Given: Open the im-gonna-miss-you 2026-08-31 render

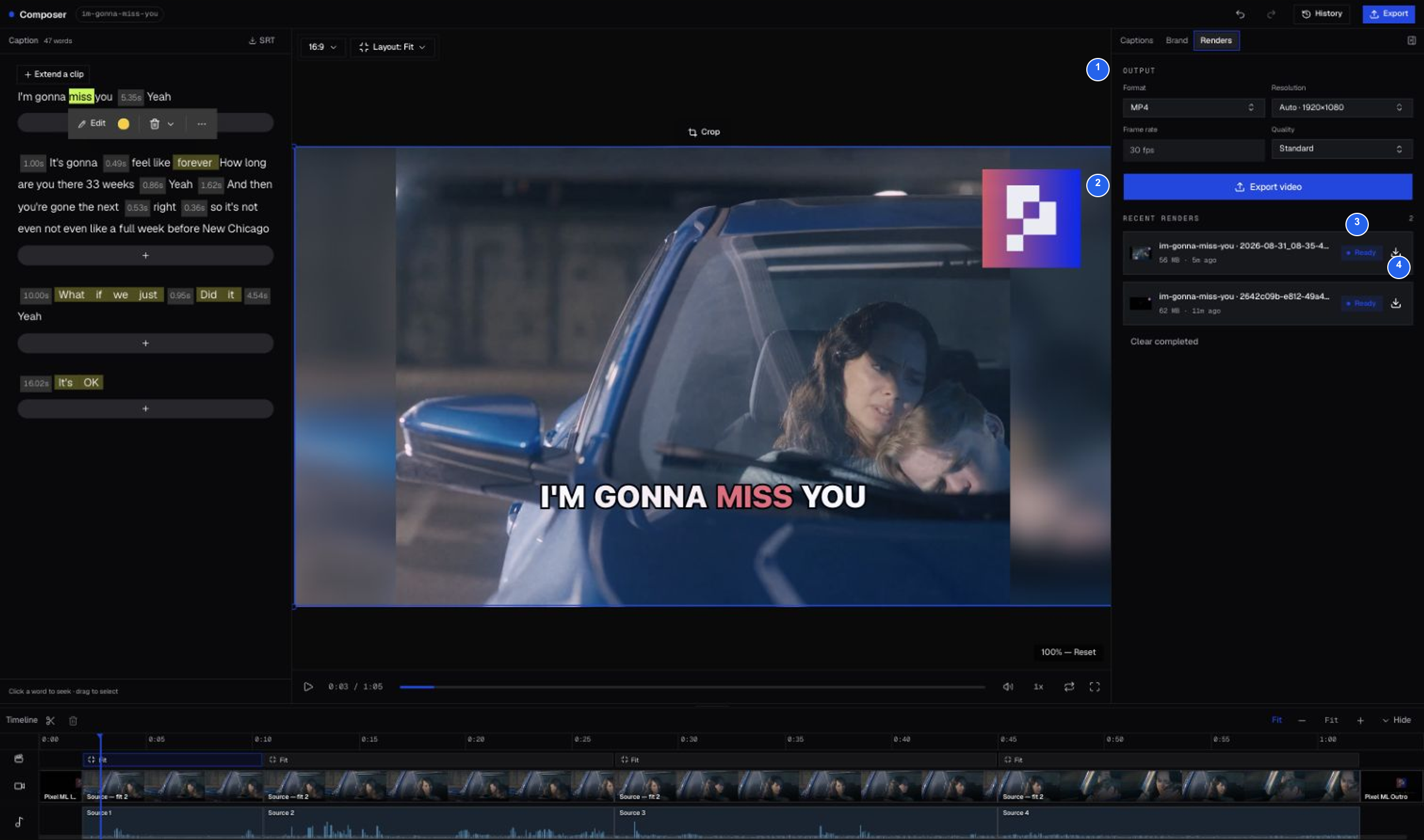Looking at the screenshot, I should click(1267, 252).
